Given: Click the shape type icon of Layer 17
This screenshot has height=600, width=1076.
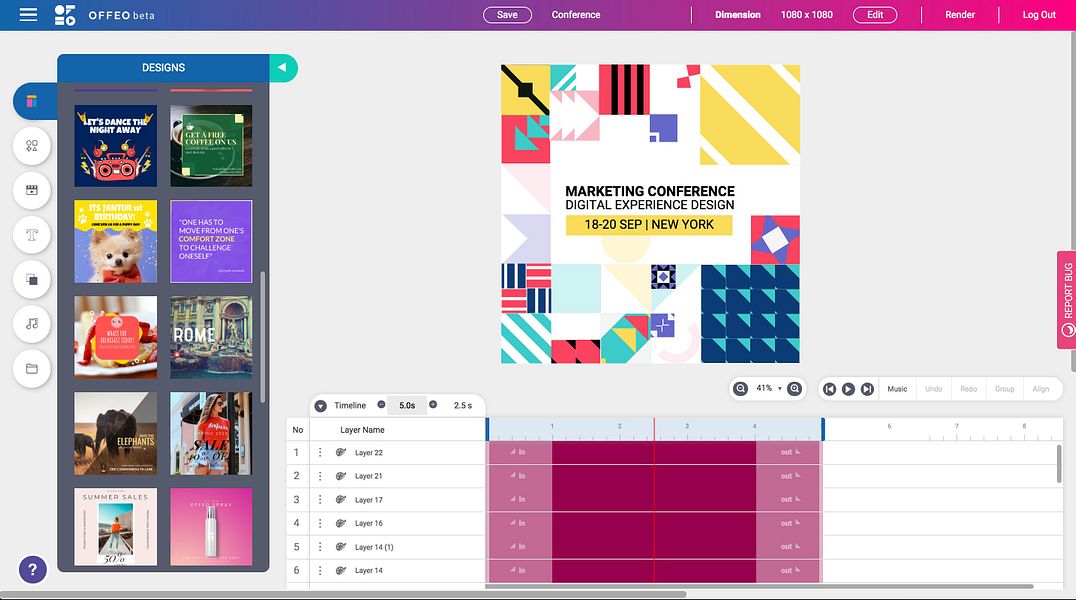Looking at the screenshot, I should 340,500.
